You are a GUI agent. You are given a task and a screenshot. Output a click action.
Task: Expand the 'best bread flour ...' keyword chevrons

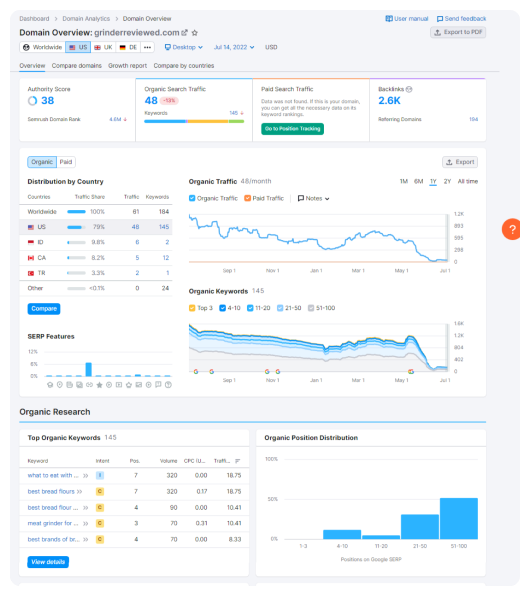[x=86, y=508]
